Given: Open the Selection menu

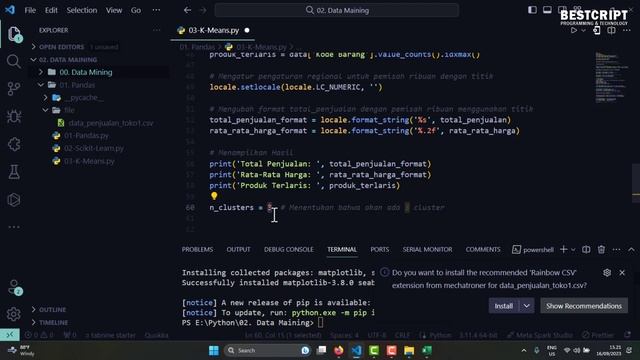Looking at the screenshot, I should click(82, 10).
